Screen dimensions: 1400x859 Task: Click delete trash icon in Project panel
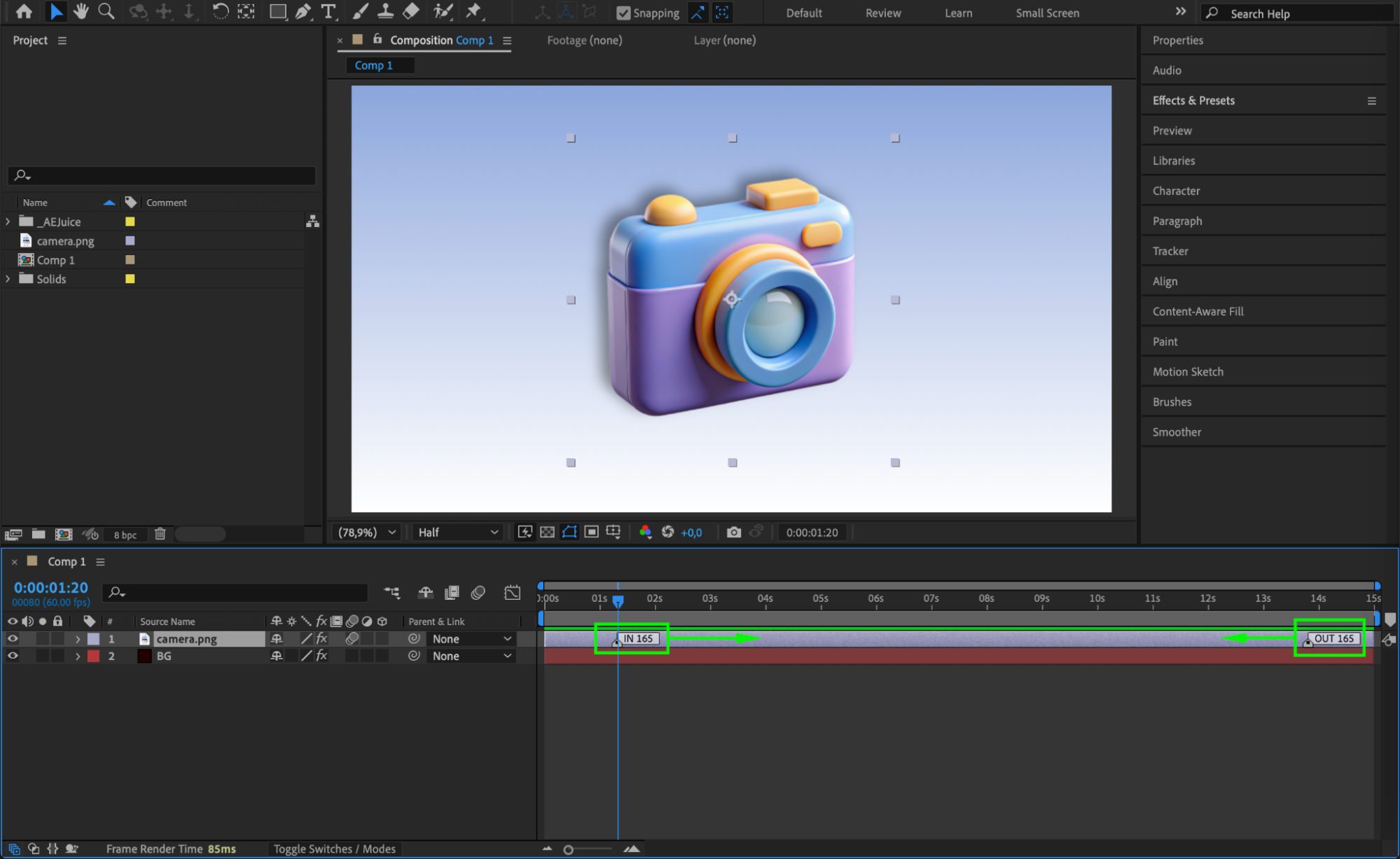point(160,534)
